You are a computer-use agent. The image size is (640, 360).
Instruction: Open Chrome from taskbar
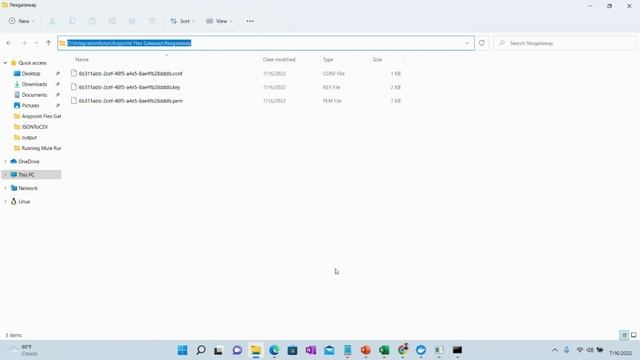pos(403,350)
